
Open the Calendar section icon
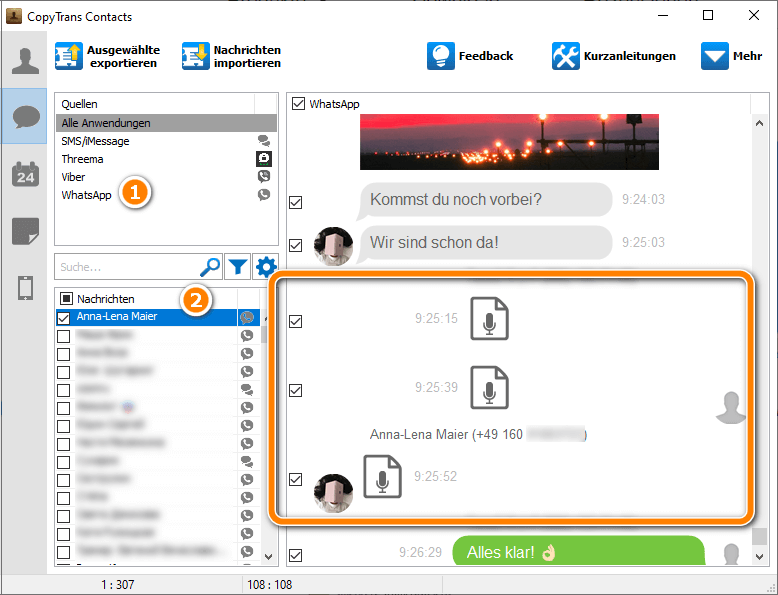click(25, 175)
